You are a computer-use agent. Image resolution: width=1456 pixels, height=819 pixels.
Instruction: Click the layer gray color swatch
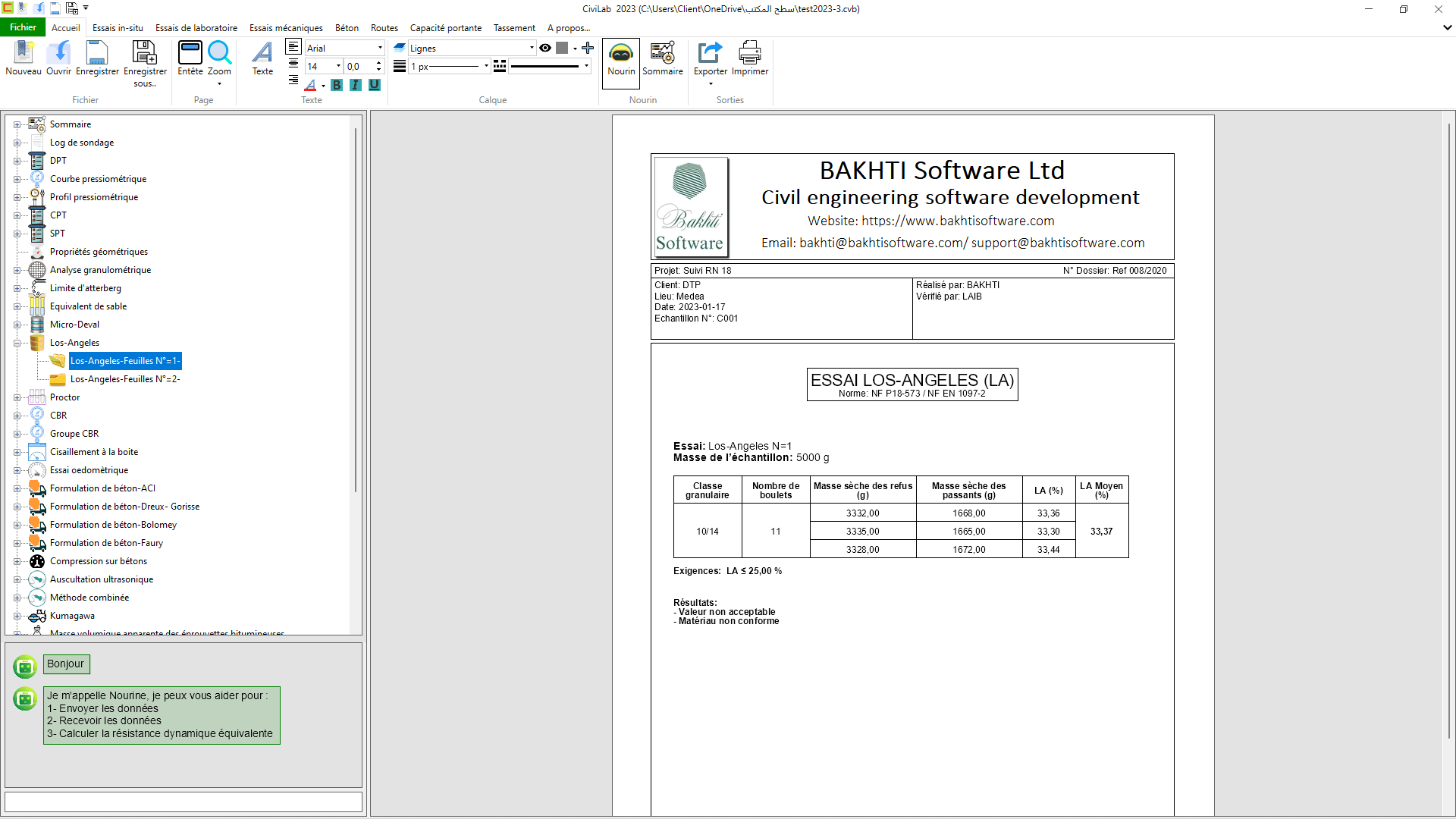pos(562,48)
